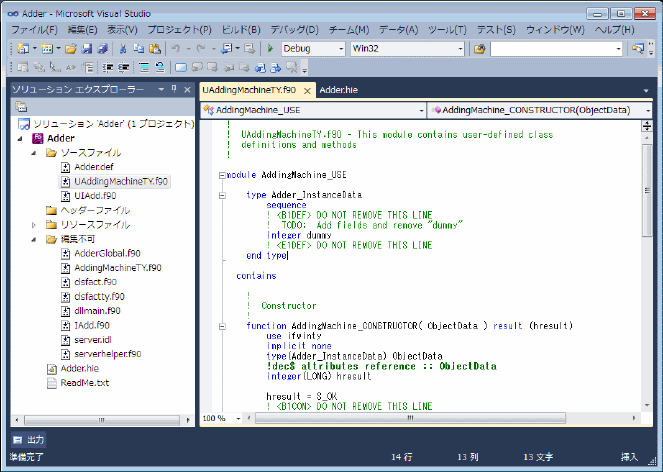The width and height of the screenshot is (663, 472).
Task: Switch to the Adder.hie tab
Action: coord(338,90)
